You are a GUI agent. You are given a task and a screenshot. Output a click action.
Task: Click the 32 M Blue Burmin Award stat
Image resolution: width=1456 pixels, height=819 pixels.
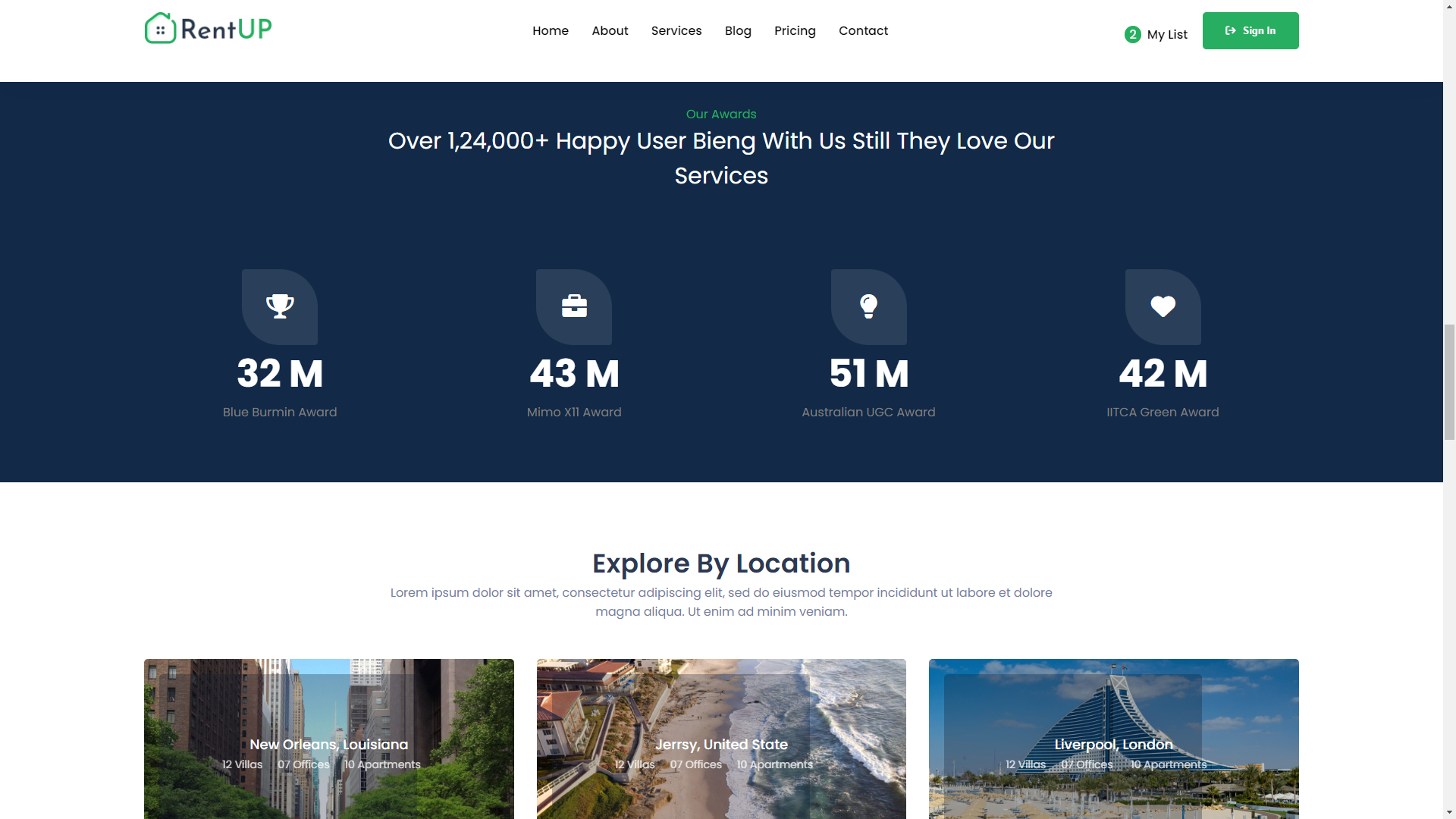pos(280,374)
